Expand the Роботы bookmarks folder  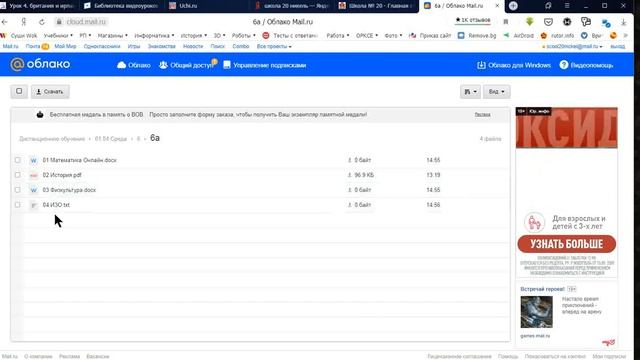point(243,36)
